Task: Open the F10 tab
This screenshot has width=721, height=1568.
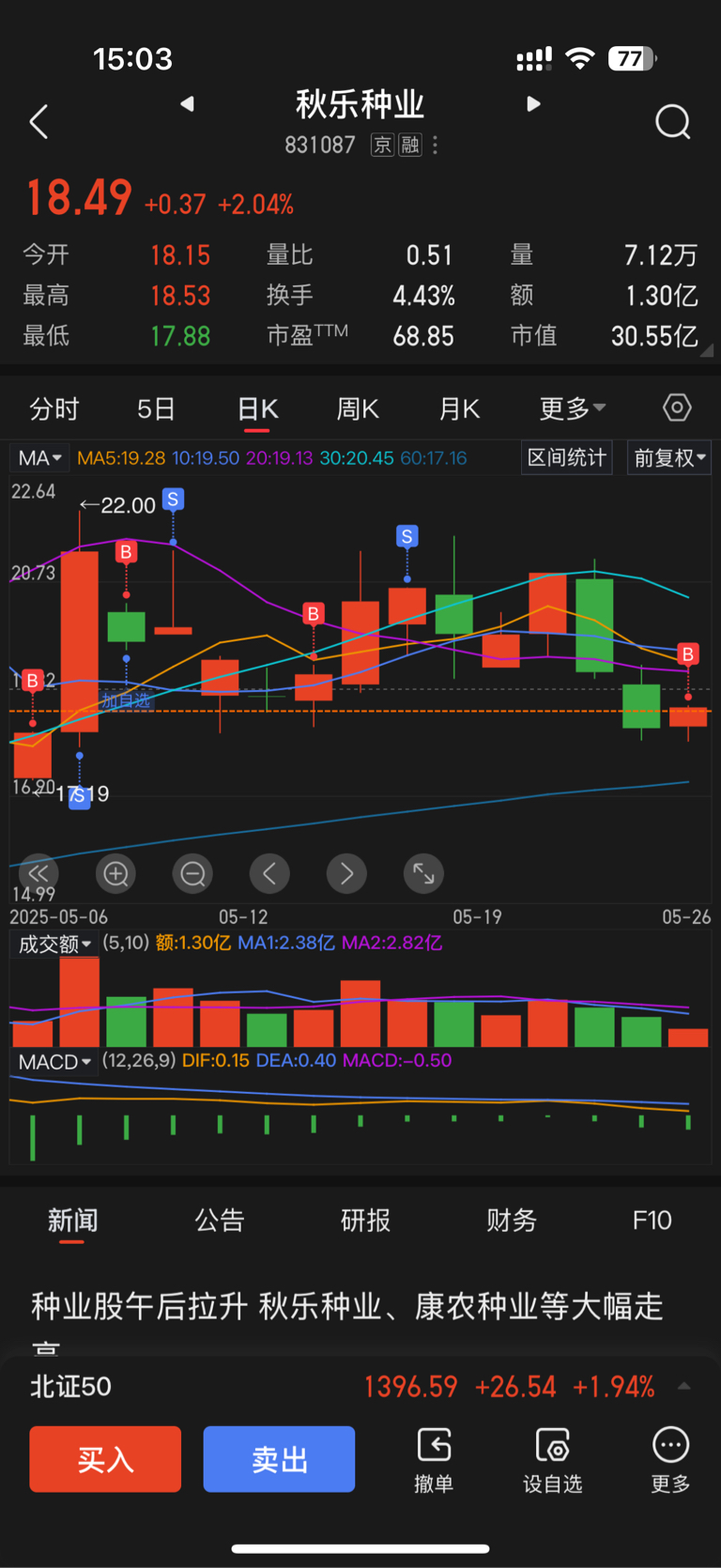Action: 652,1220
